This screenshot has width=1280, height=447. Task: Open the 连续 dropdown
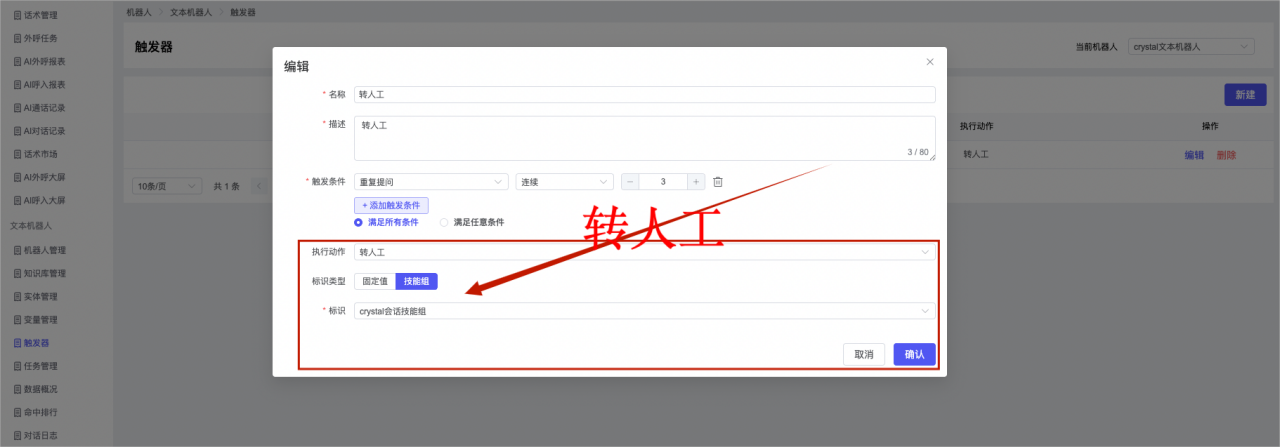point(564,182)
